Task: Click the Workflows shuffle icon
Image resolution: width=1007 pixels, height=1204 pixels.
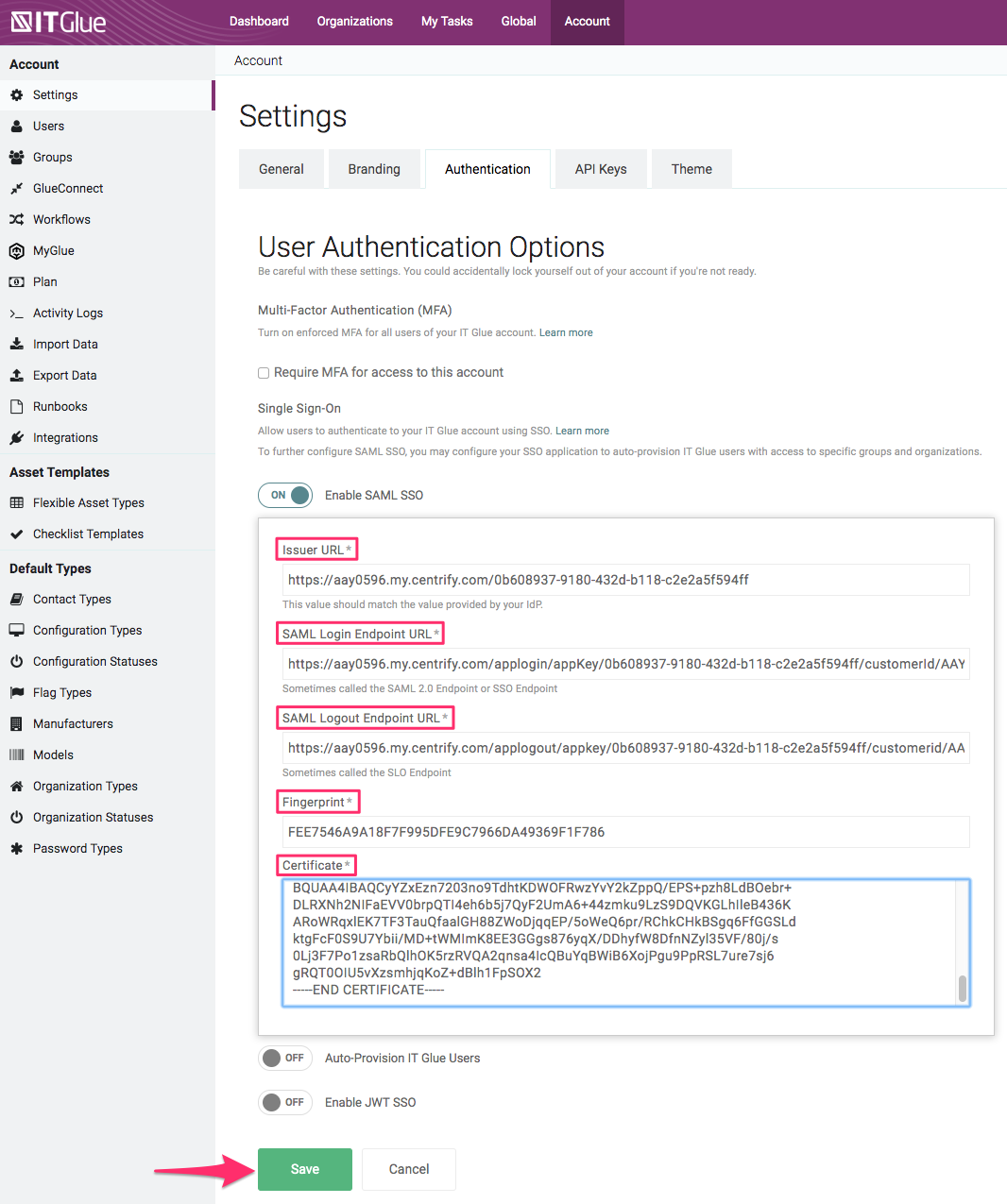Action: coord(16,220)
